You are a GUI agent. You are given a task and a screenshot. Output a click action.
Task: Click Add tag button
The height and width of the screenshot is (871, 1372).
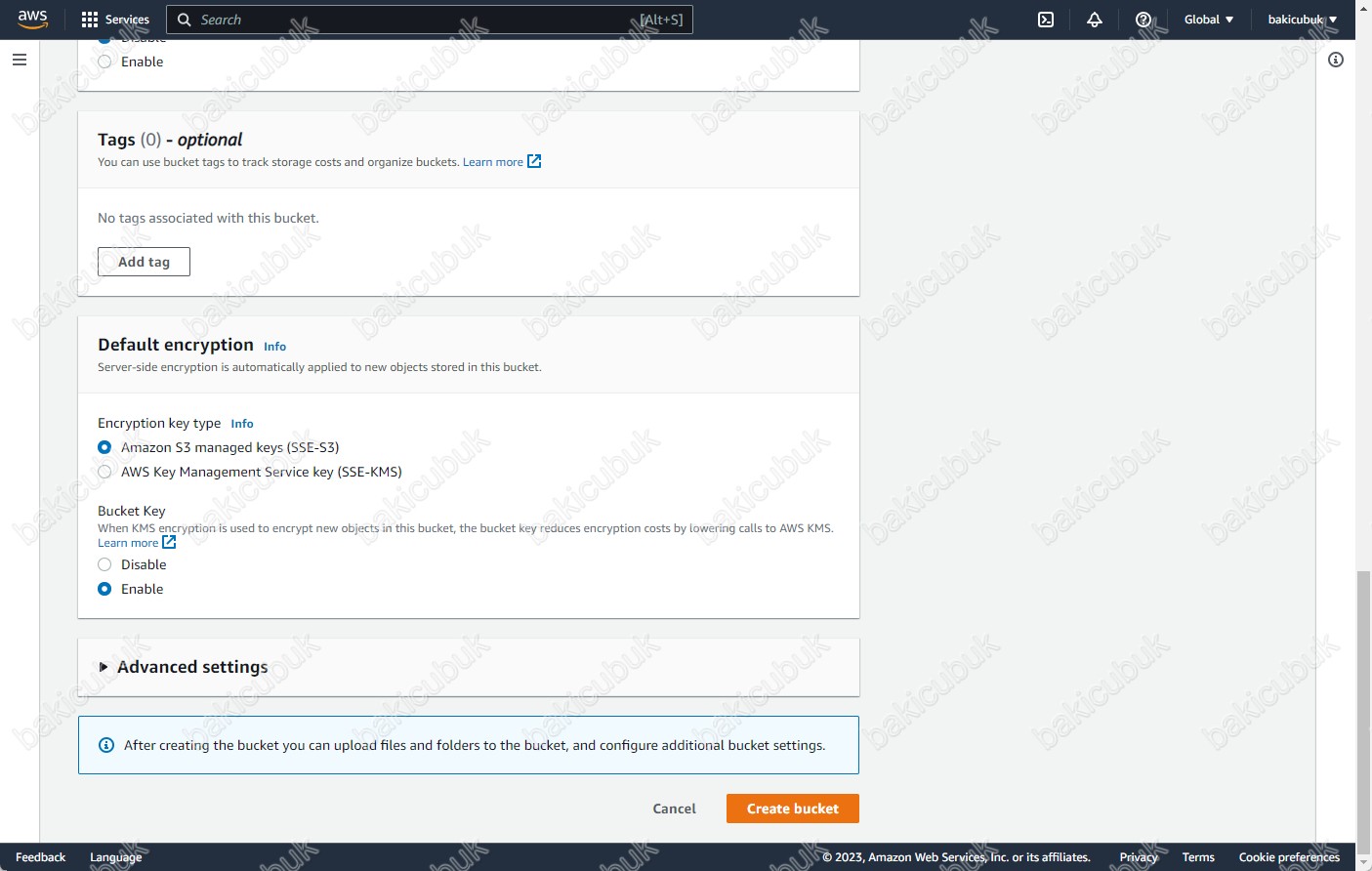click(144, 262)
